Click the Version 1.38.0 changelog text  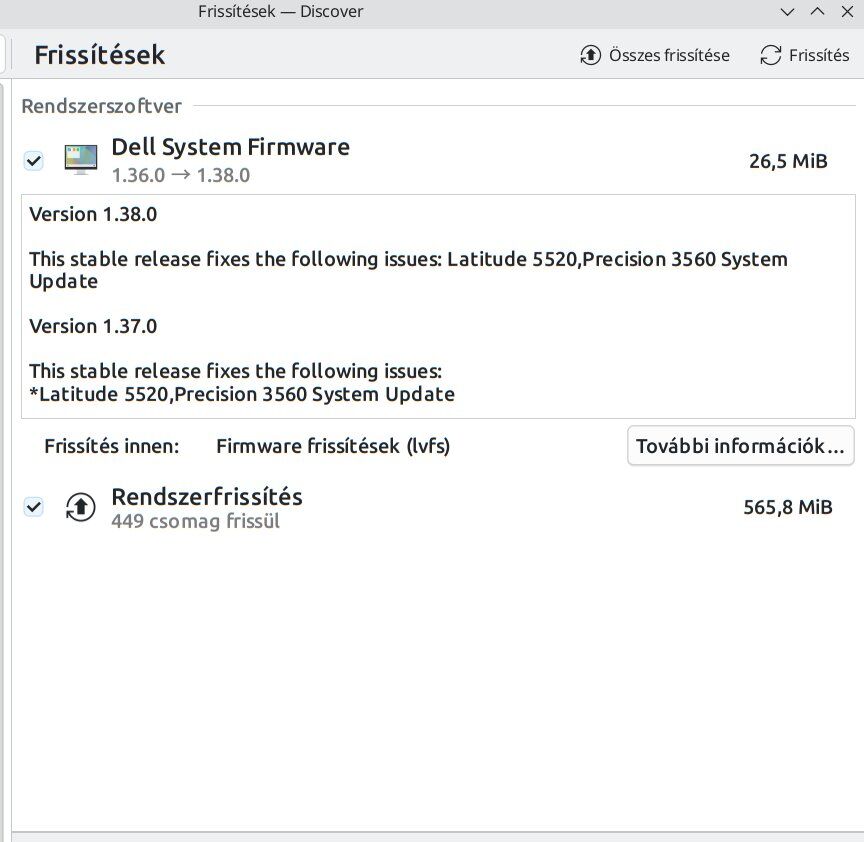tap(93, 214)
